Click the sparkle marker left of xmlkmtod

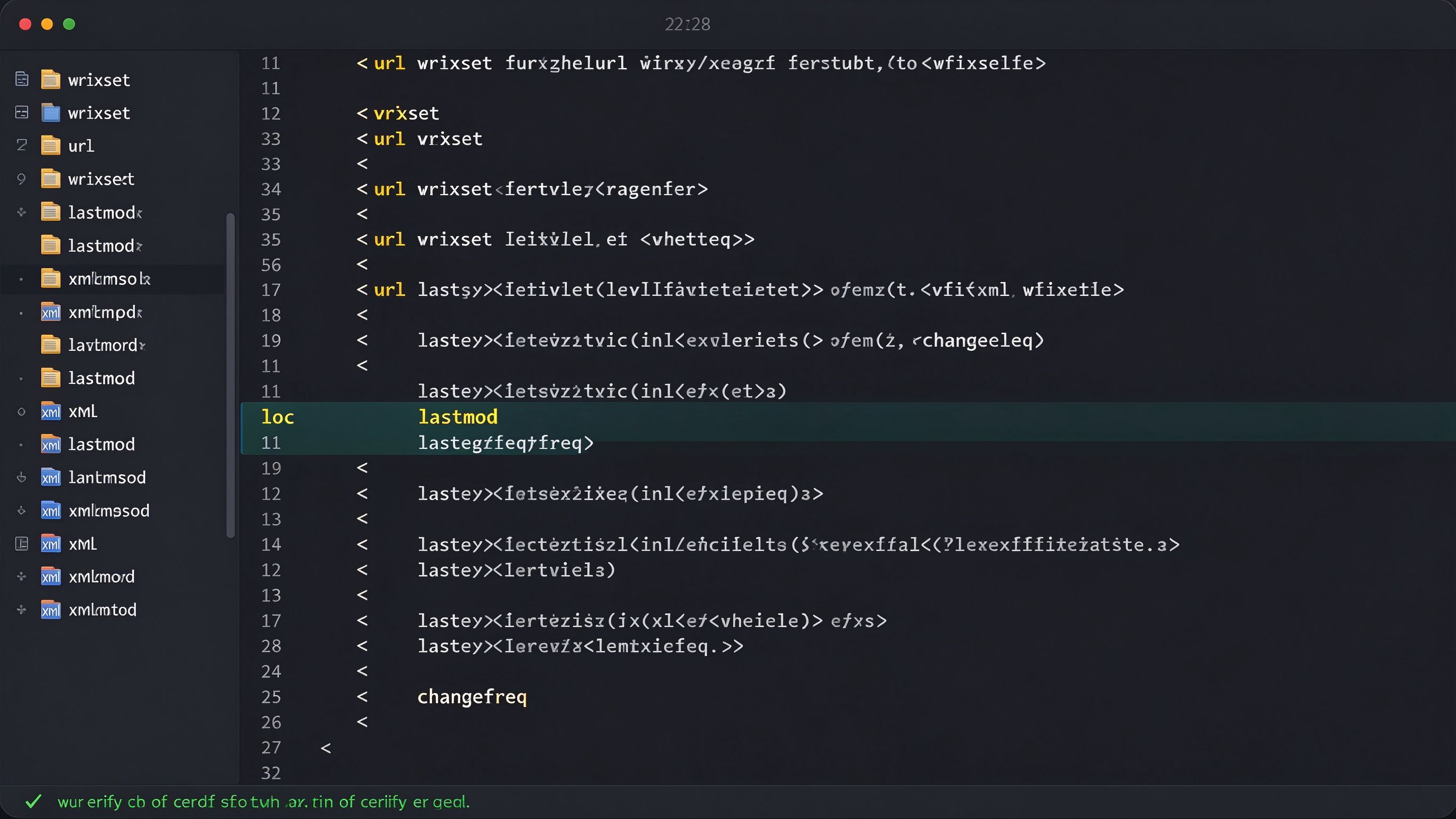coord(21,609)
